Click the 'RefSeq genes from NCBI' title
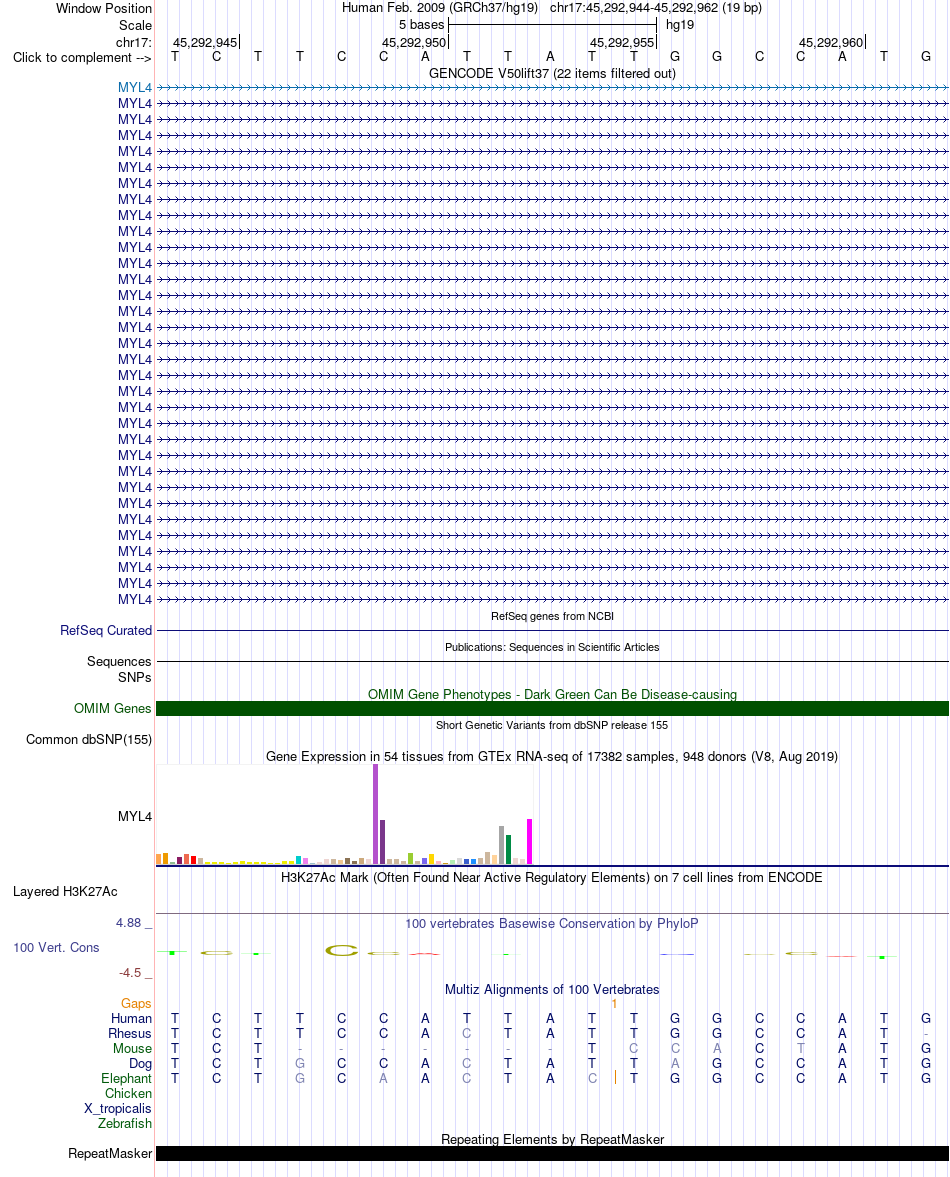Screen dimensions: 950x1177 click(552, 616)
